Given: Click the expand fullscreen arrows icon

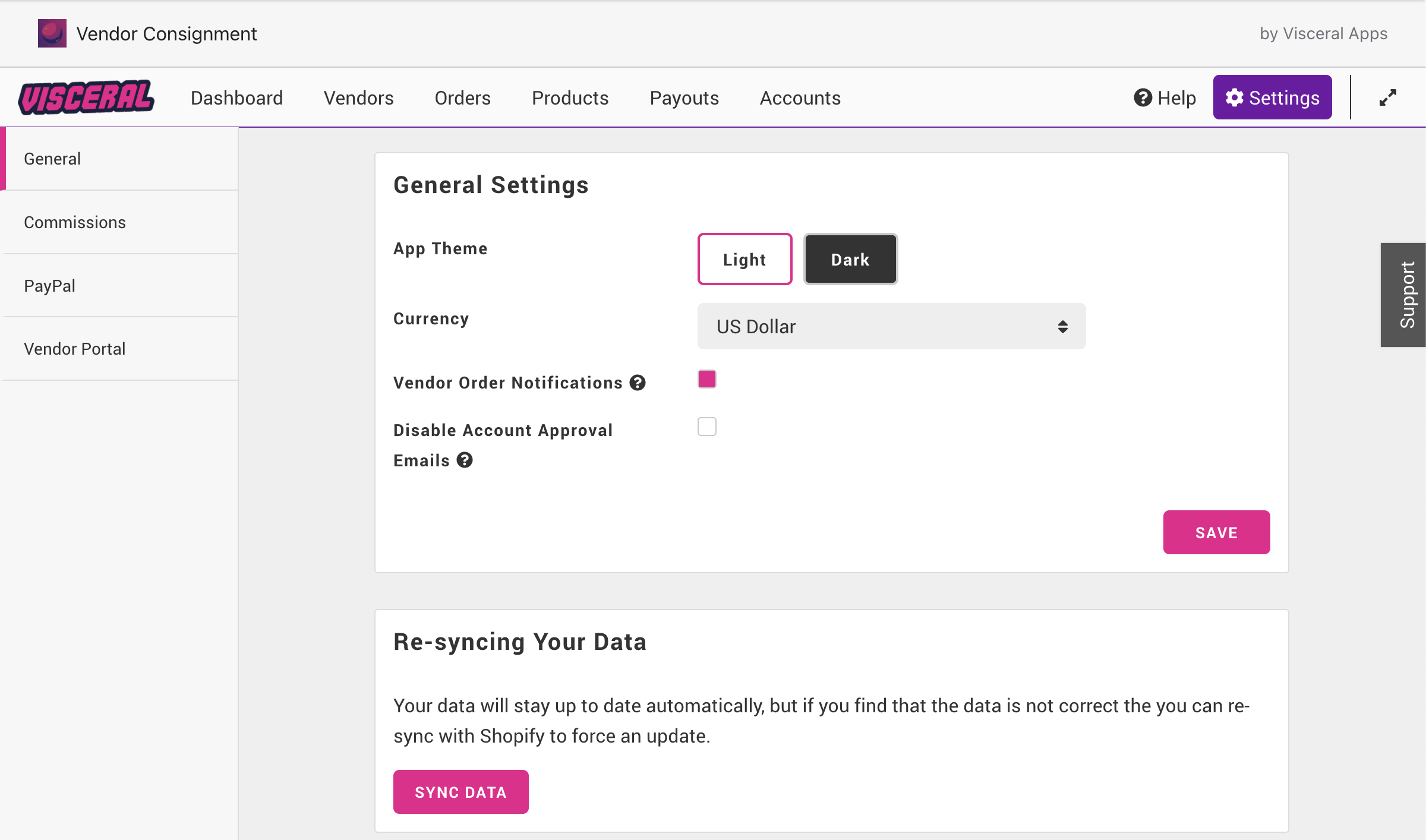Looking at the screenshot, I should click(1388, 97).
